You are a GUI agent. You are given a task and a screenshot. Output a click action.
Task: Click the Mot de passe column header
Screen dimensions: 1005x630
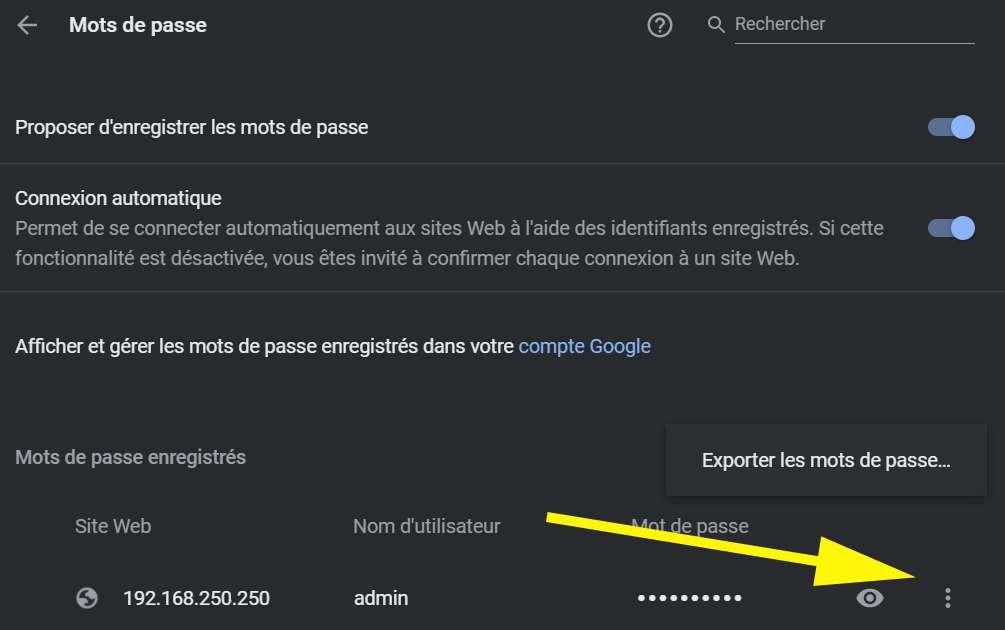(x=690, y=526)
